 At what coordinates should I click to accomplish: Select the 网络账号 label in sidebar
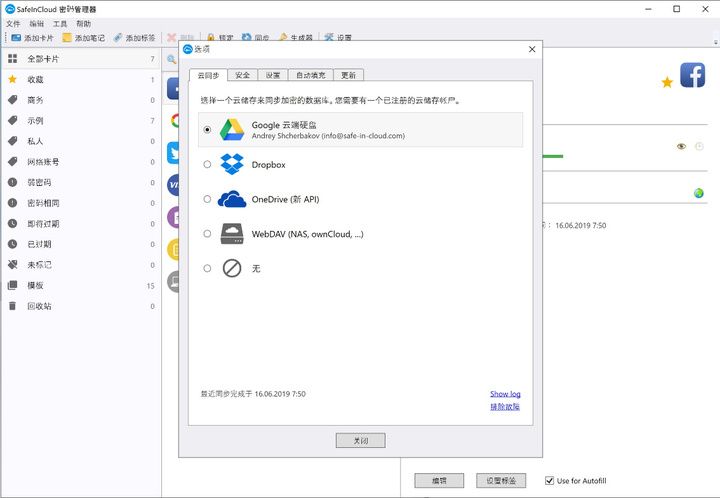click(81, 162)
